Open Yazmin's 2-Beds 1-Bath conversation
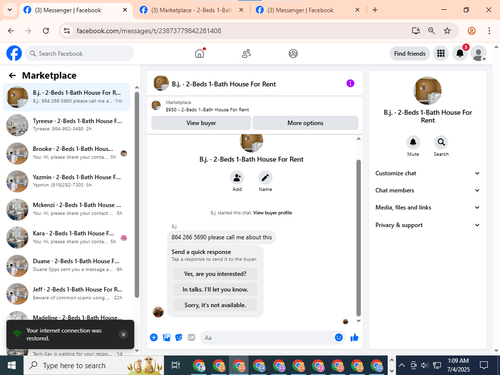Viewport: 500px width, 375px height. [x=67, y=181]
